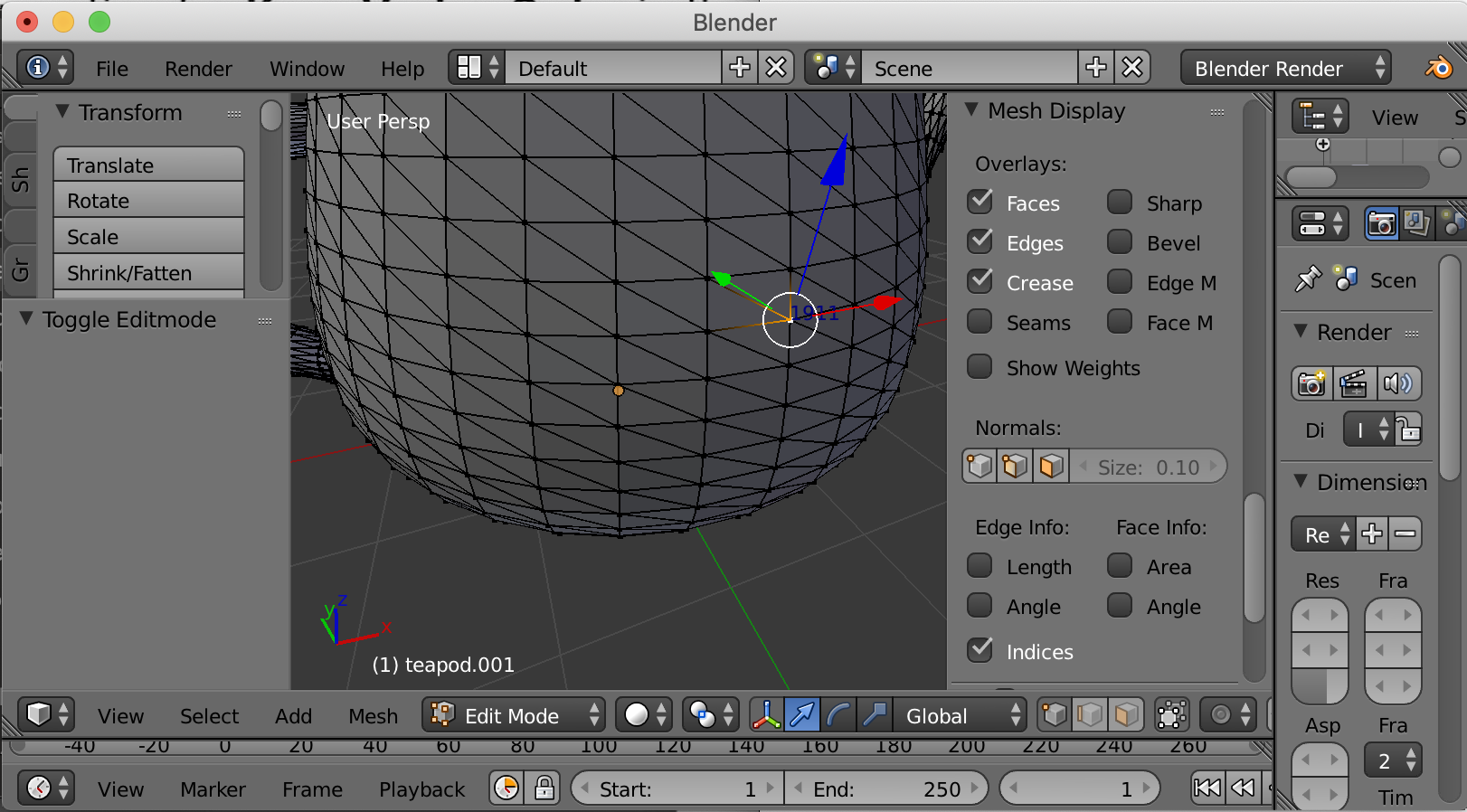This screenshot has width=1467, height=812.
Task: Select the translate manipulator arrow
Action: coord(802,715)
